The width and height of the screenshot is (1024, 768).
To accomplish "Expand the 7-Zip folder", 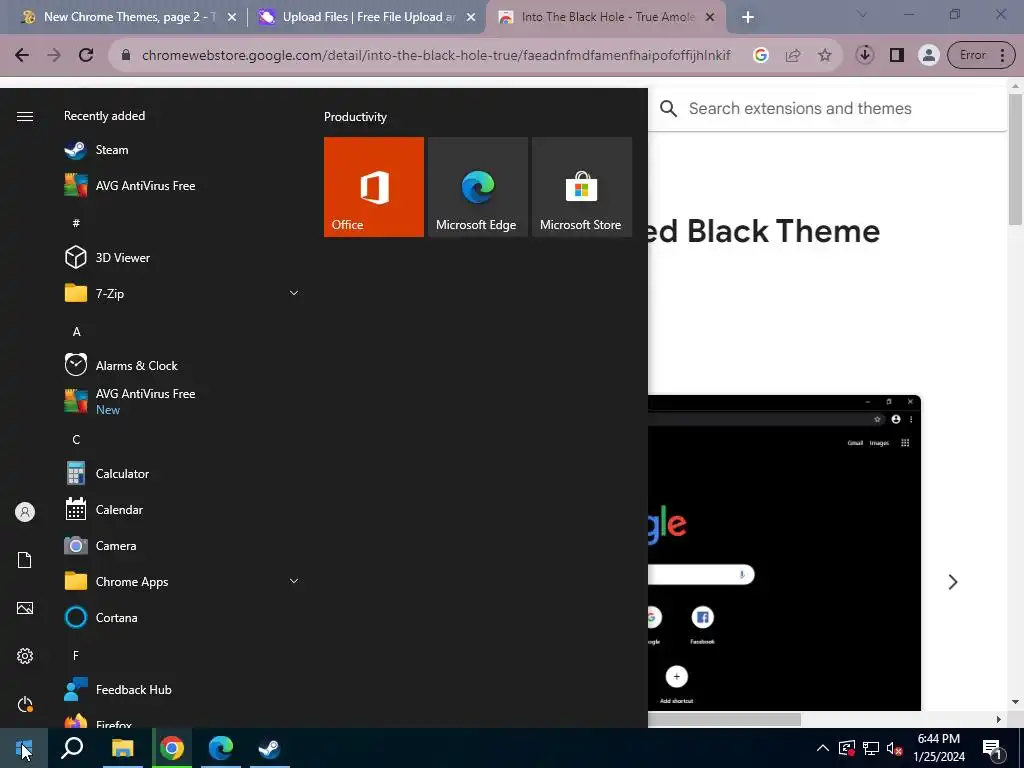I will (294, 293).
